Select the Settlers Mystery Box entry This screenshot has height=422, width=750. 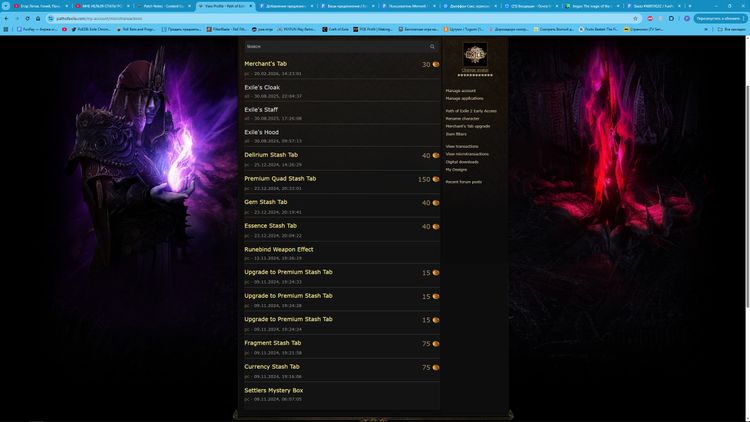pyautogui.click(x=273, y=390)
